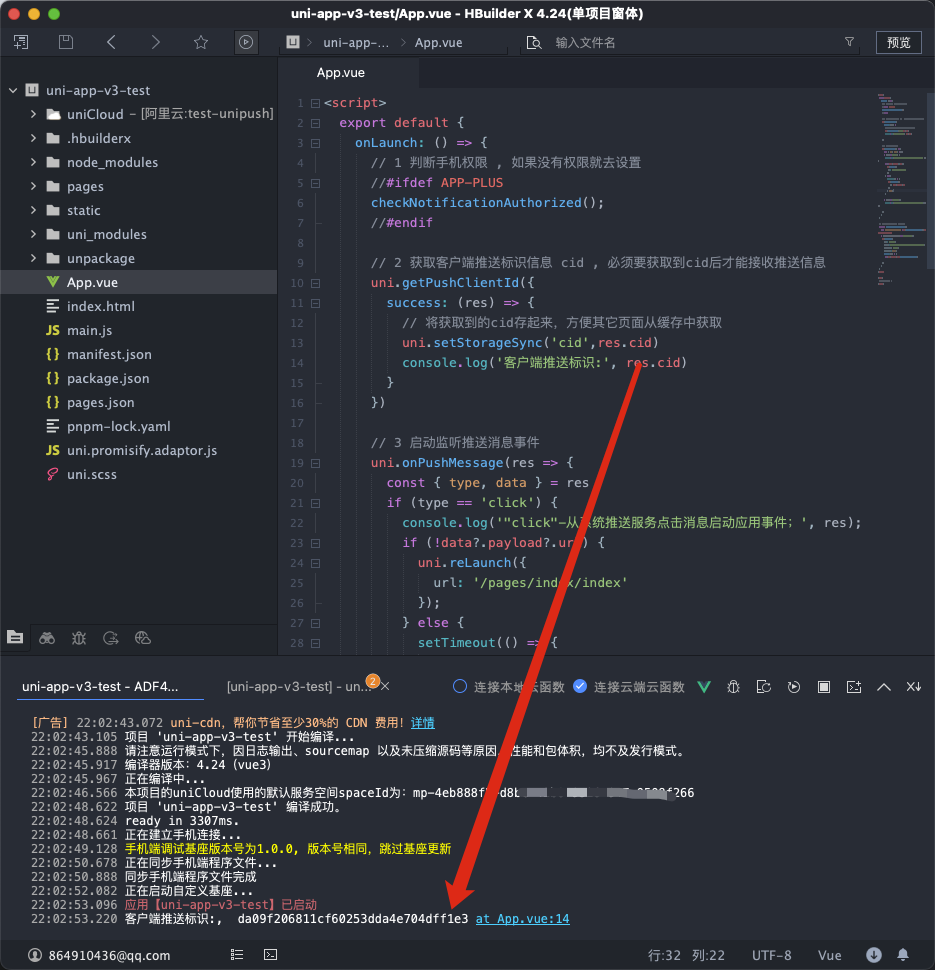Select App.vue in the file tree
935x970 pixels.
pos(139,282)
